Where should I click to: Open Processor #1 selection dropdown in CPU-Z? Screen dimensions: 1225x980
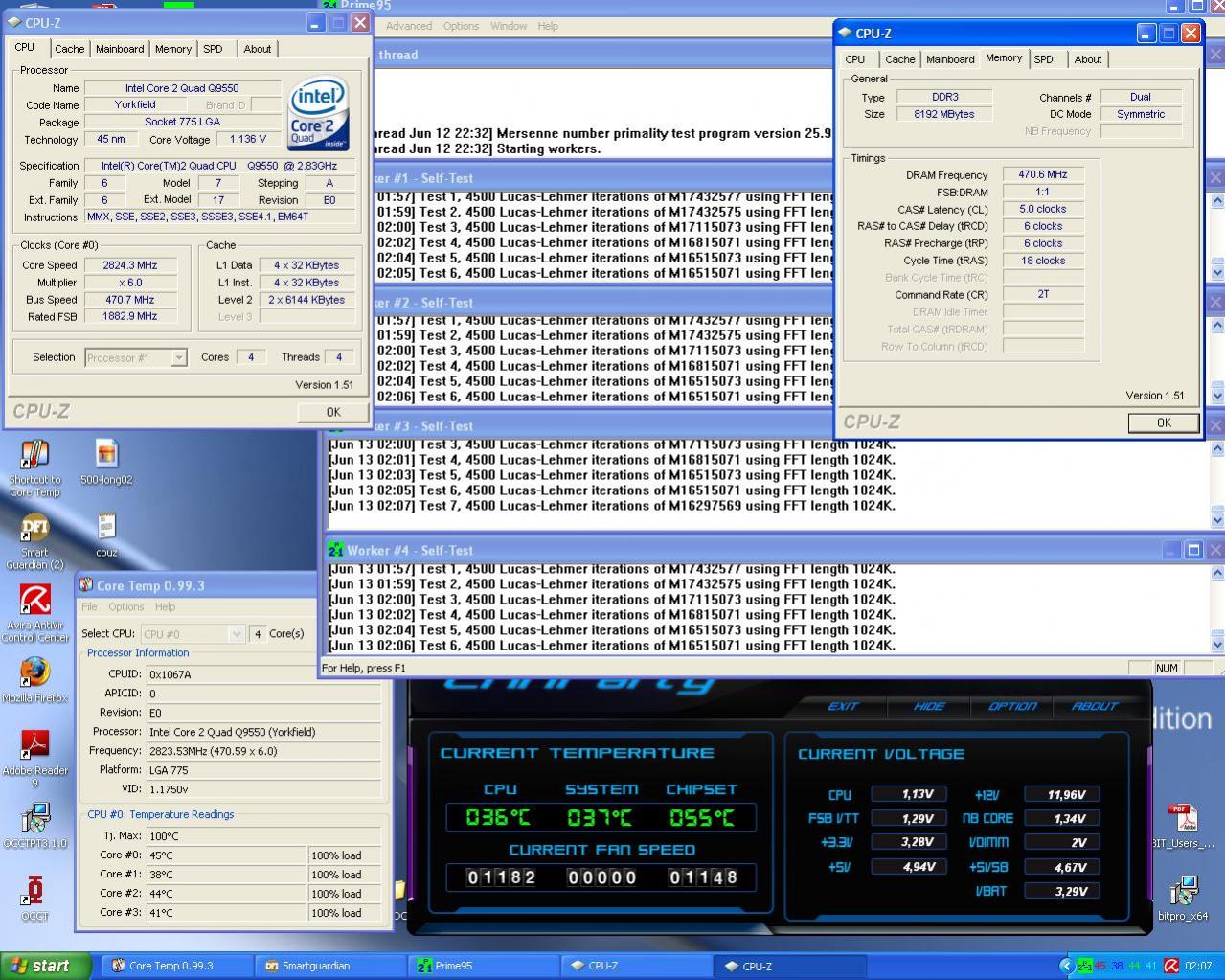click(x=135, y=357)
